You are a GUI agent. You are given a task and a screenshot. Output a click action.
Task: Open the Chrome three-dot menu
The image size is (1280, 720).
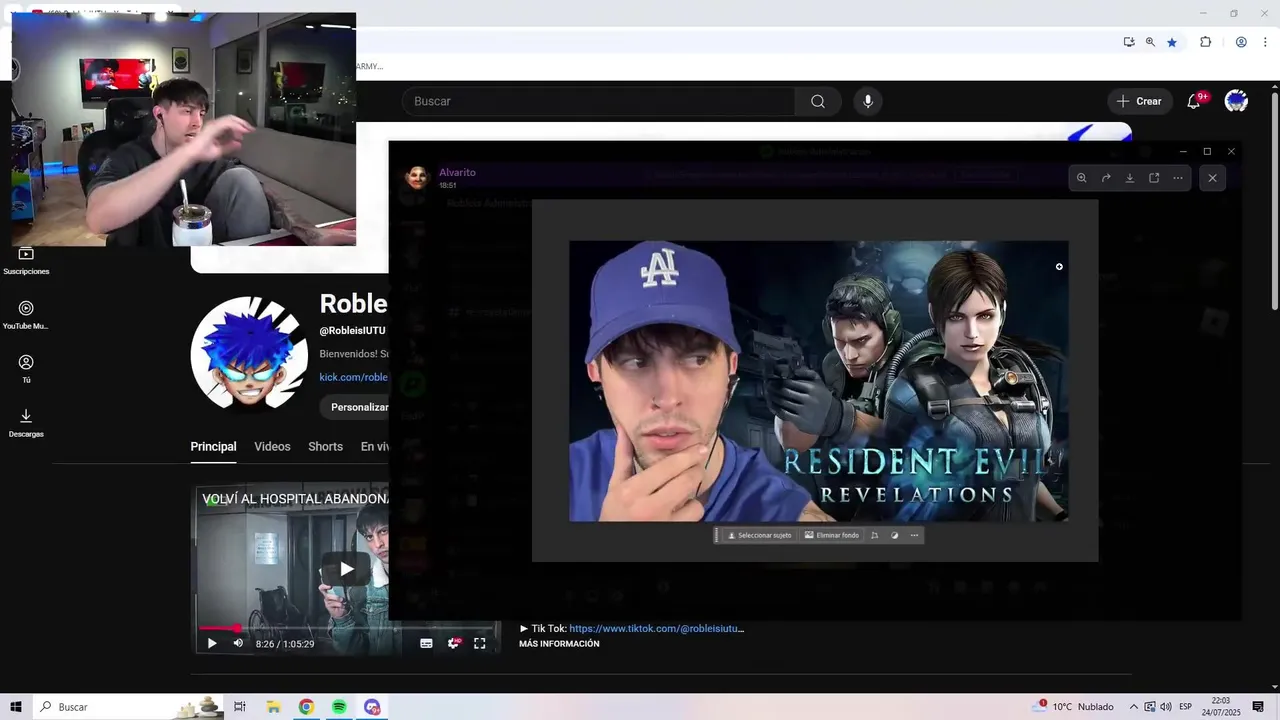pyautogui.click(x=1265, y=42)
